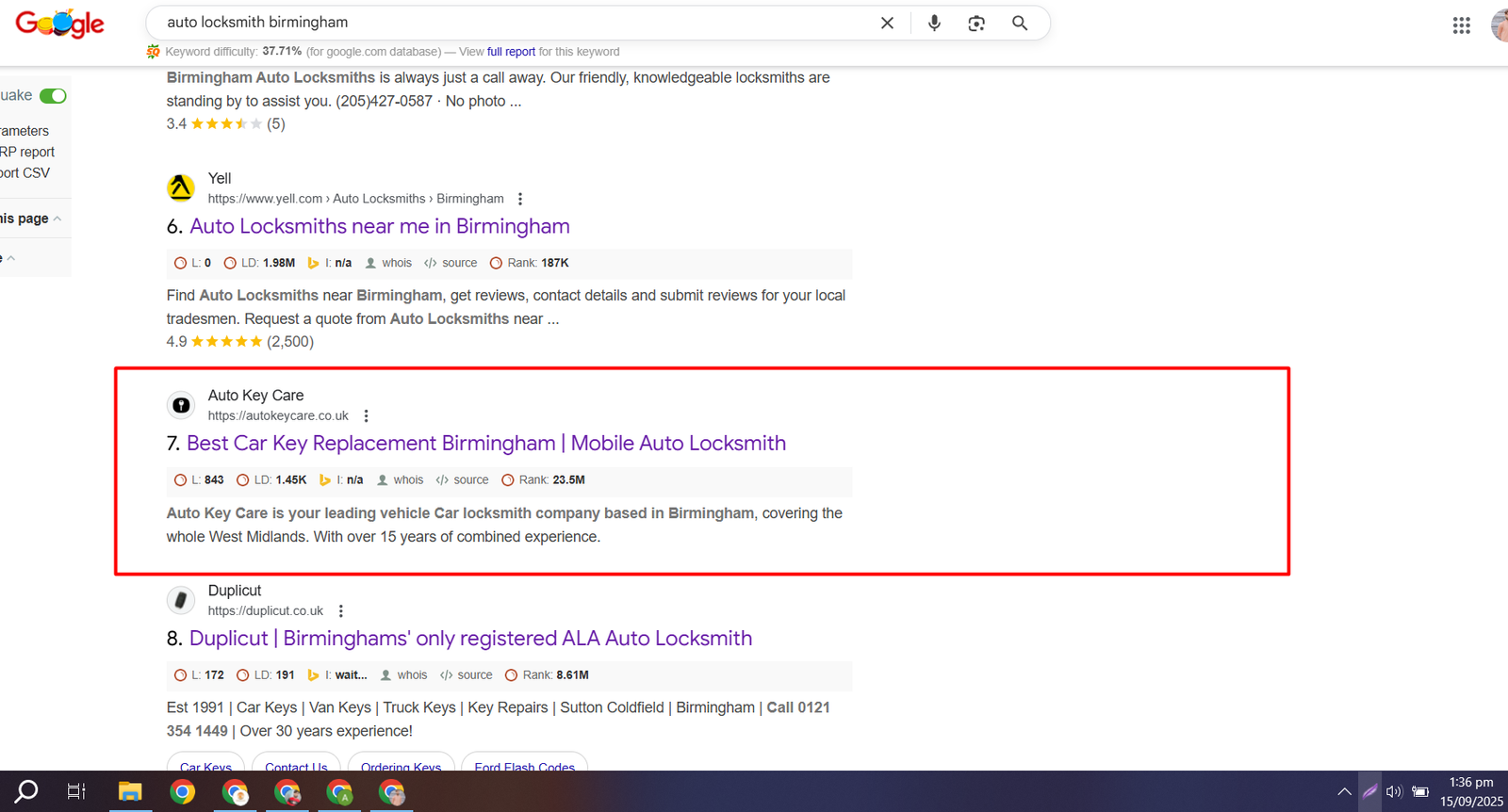Open the three-dot menu for the Yell result
The image size is (1508, 812).
coord(520,199)
